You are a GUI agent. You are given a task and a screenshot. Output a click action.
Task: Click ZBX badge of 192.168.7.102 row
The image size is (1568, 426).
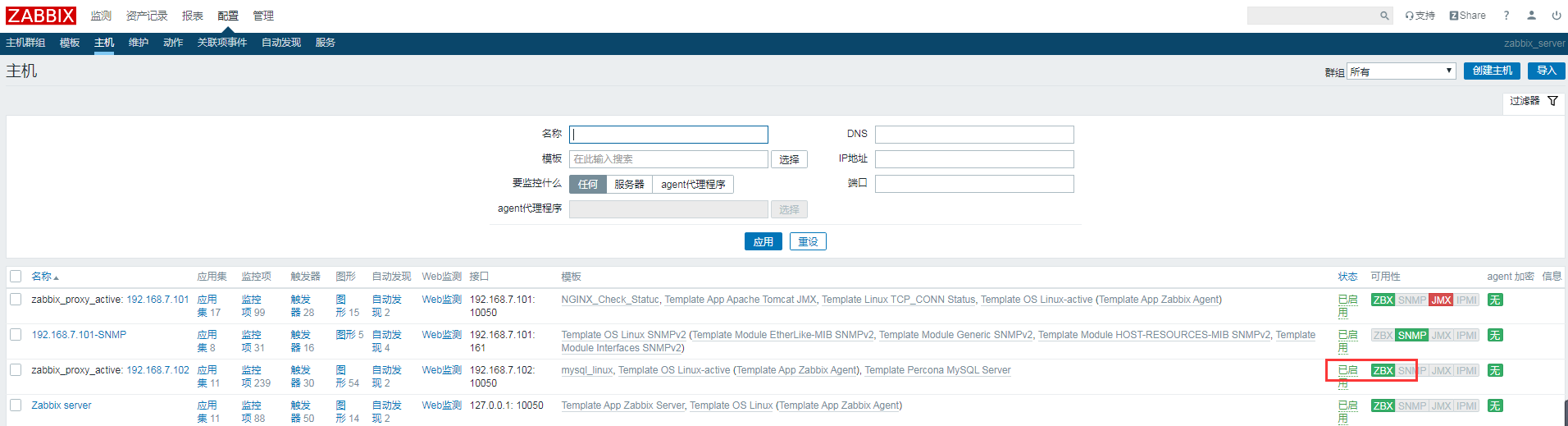point(1383,370)
